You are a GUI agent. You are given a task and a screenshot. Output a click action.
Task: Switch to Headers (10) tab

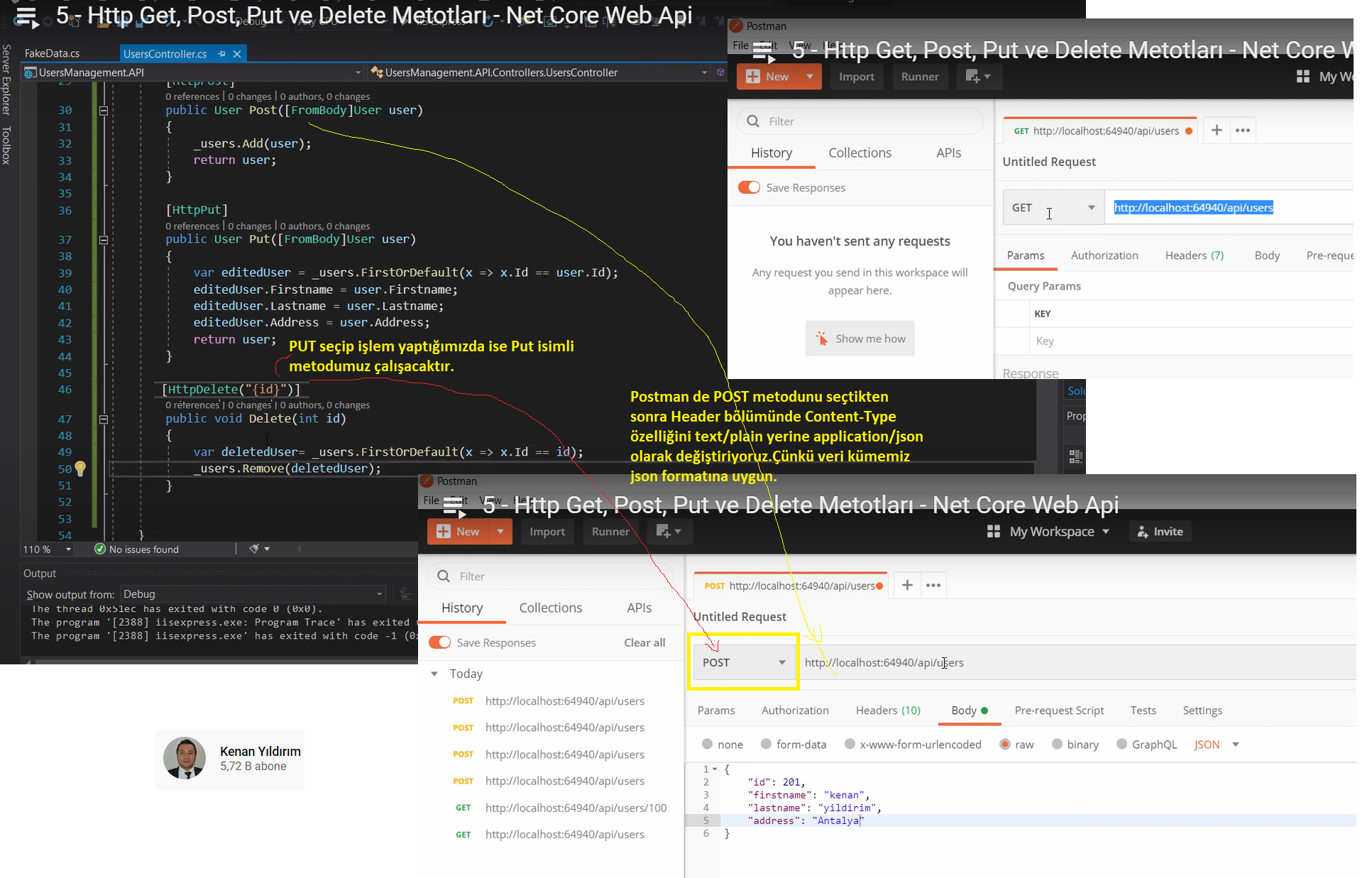[888, 710]
